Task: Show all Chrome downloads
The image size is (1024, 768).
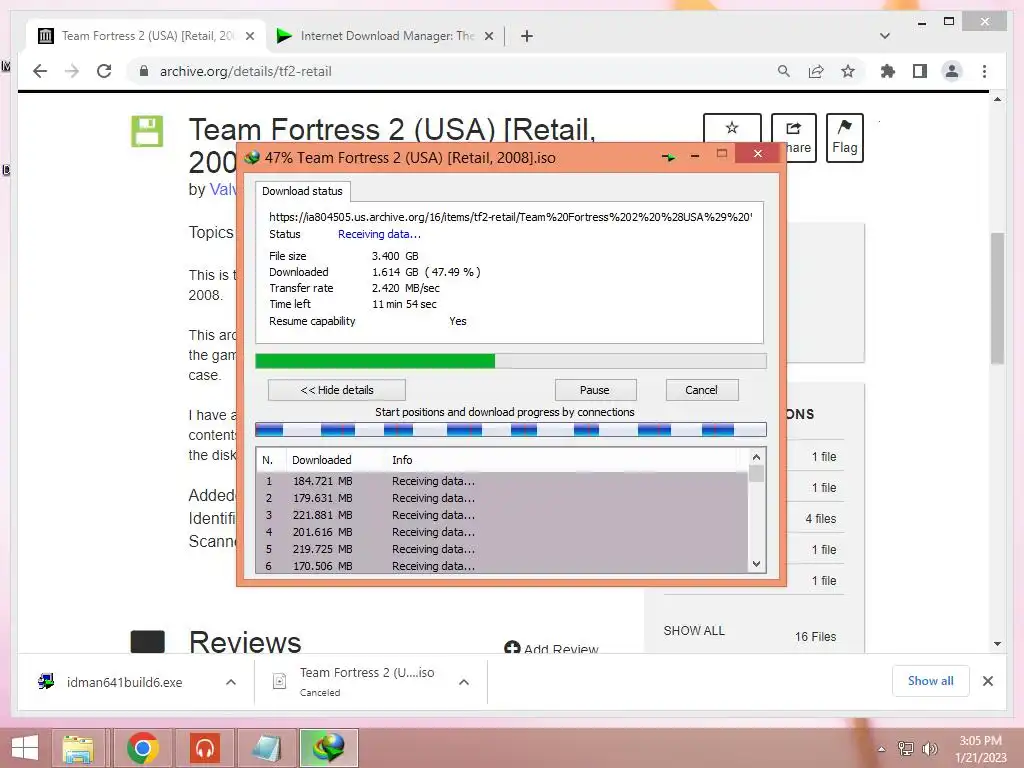Action: point(931,680)
